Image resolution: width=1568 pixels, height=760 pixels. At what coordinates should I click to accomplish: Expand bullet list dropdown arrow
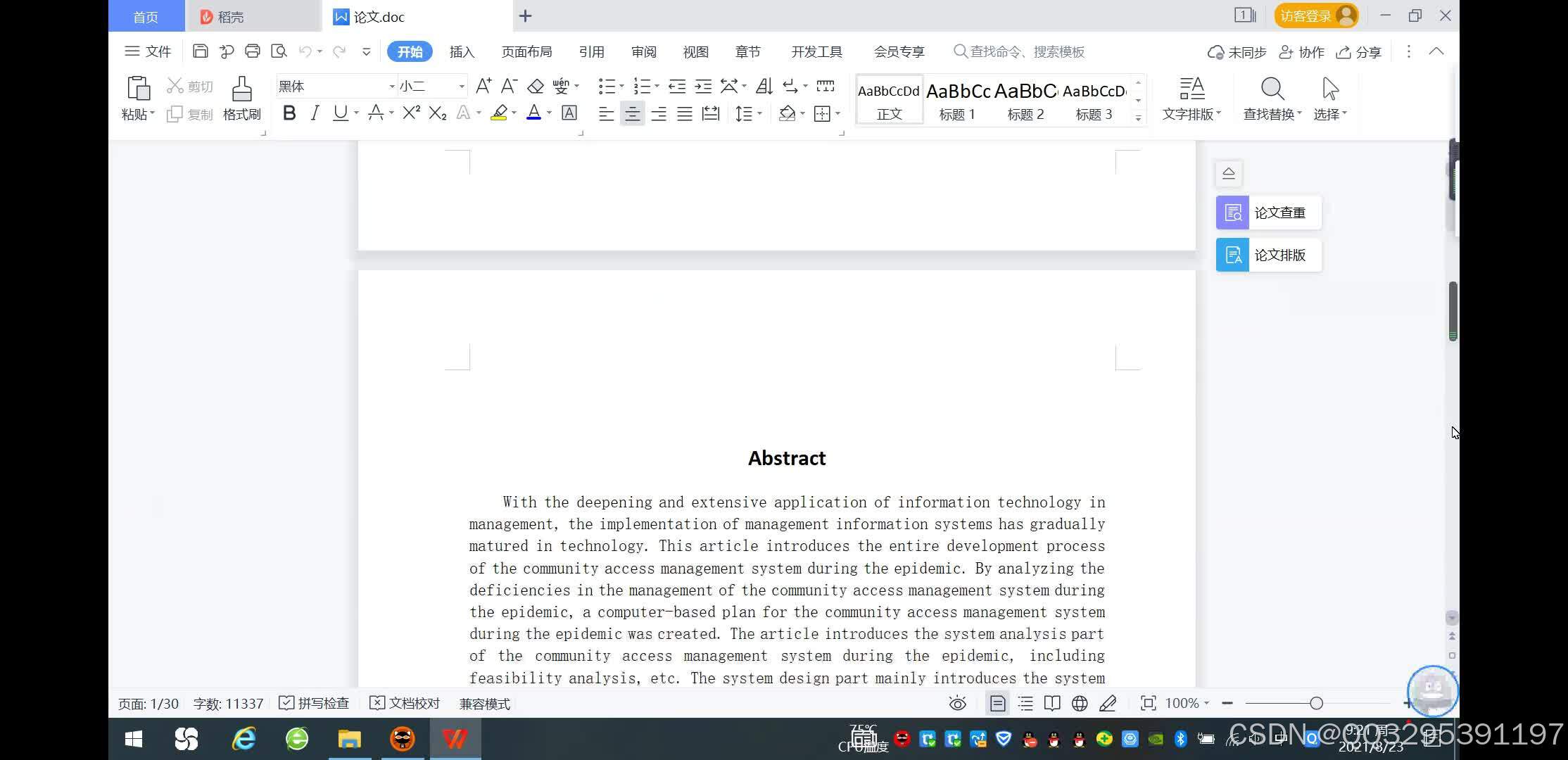point(621,87)
